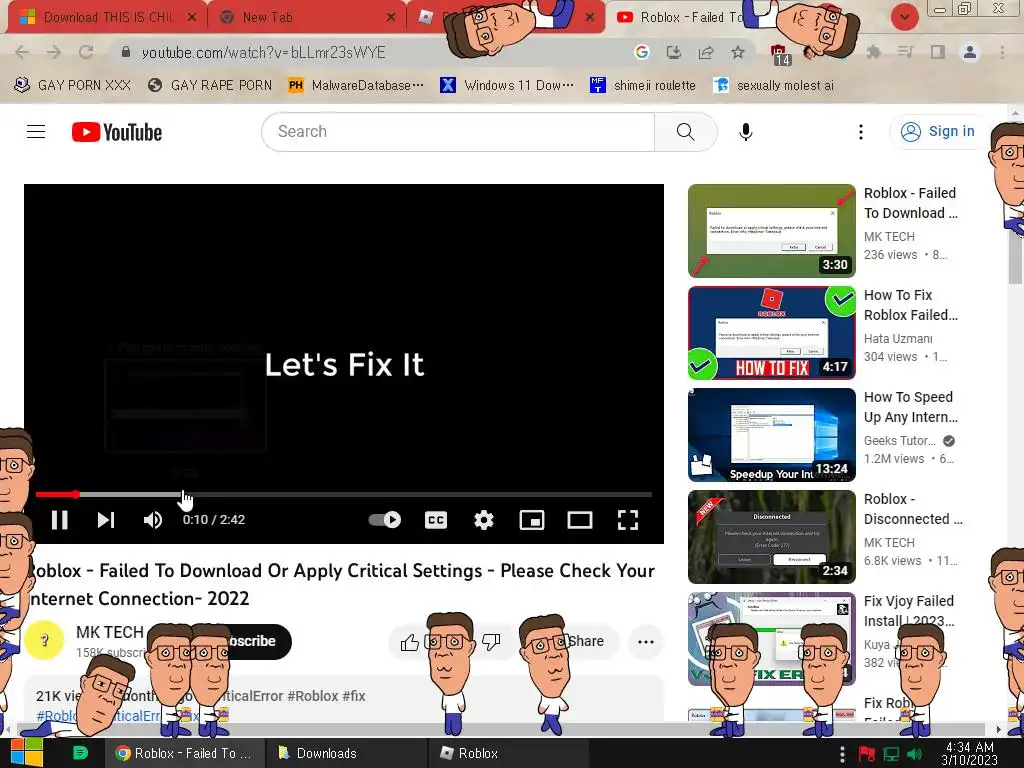Viewport: 1024px width, 768px height.
Task: Enter full screen mode
Action: point(628,520)
